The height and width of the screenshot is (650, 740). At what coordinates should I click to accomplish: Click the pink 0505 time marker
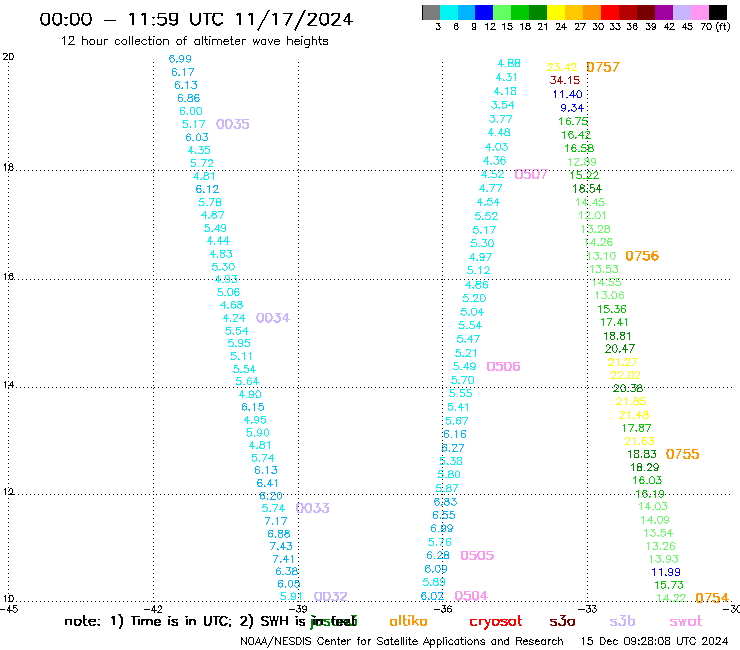(x=477, y=555)
